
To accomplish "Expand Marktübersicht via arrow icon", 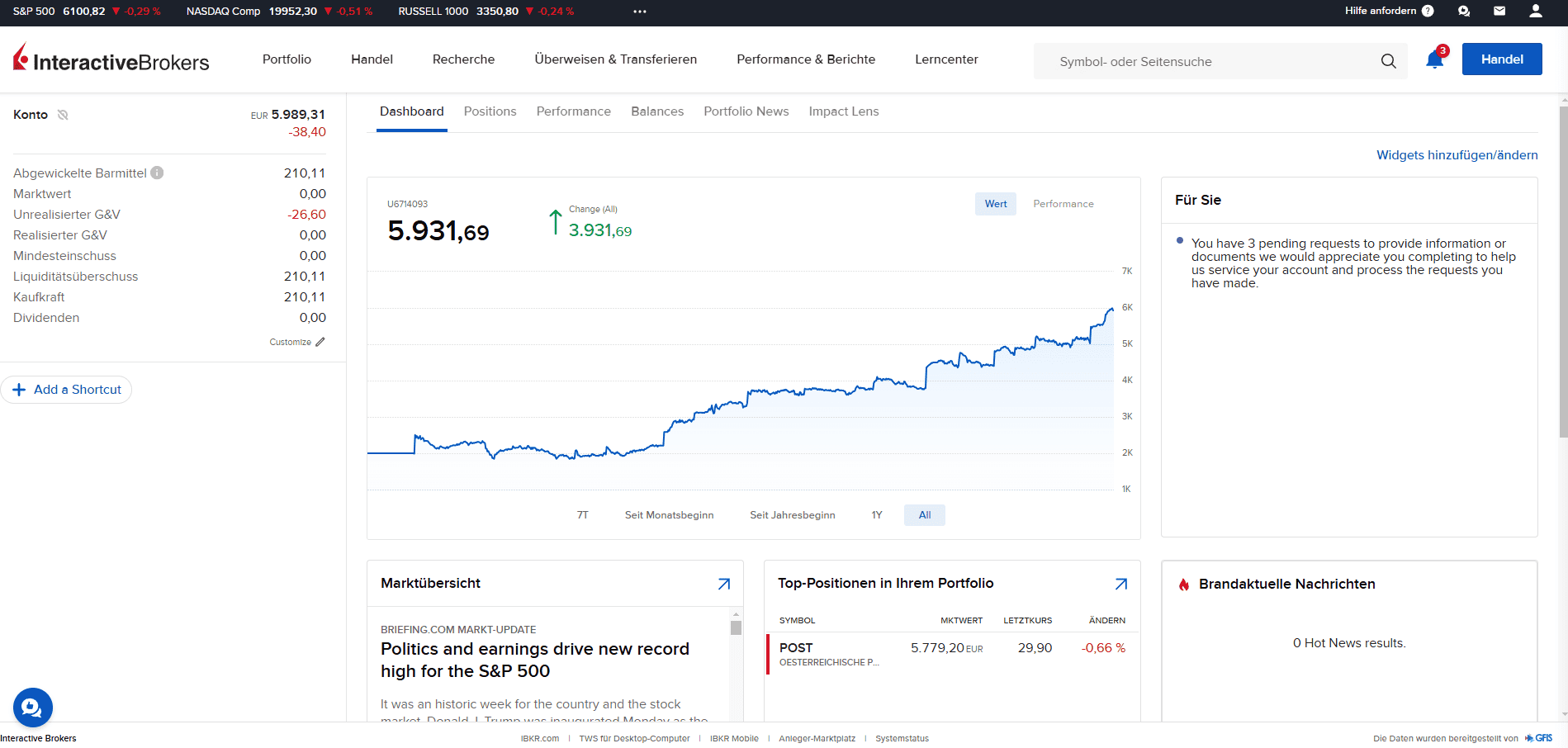I will [724, 584].
